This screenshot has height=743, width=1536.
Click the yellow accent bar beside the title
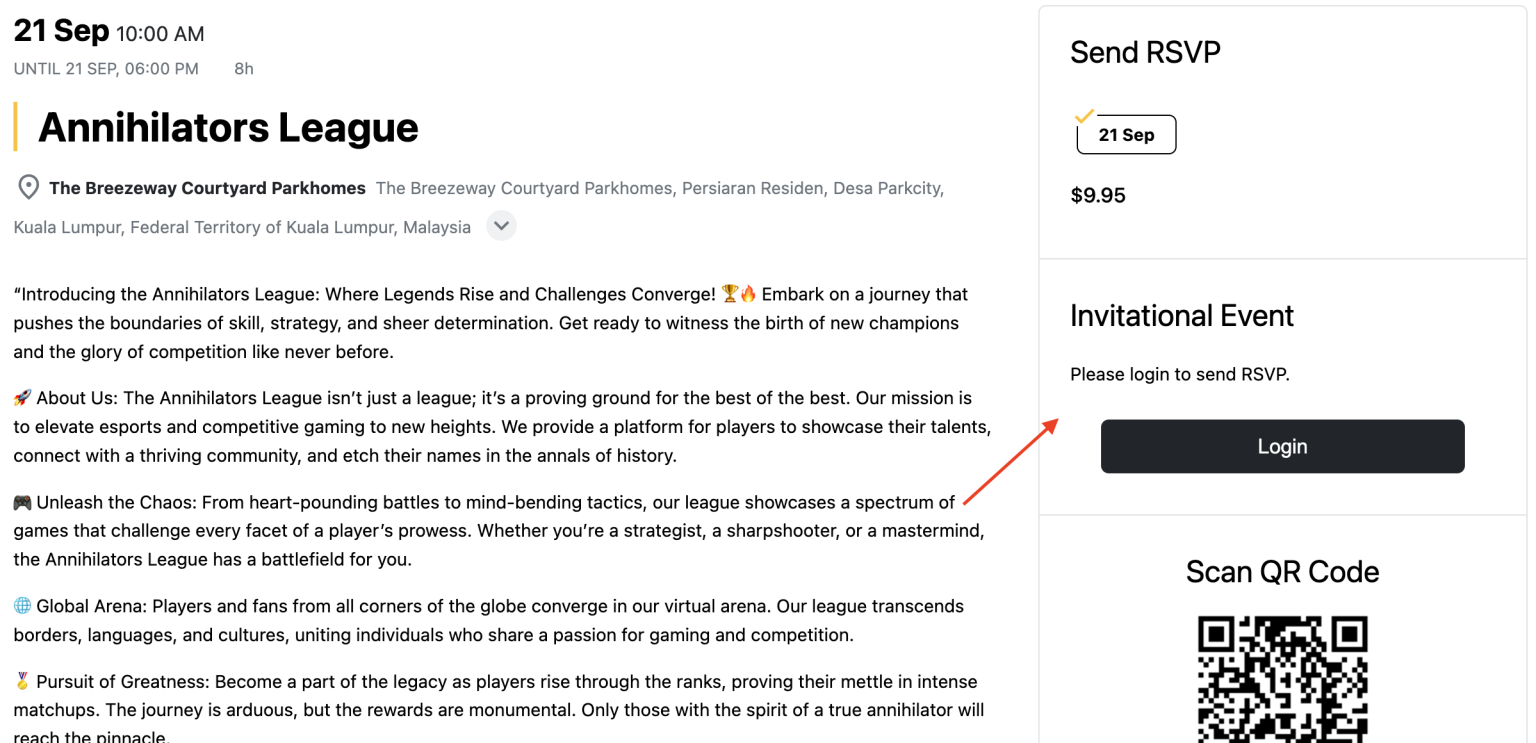click(15, 126)
